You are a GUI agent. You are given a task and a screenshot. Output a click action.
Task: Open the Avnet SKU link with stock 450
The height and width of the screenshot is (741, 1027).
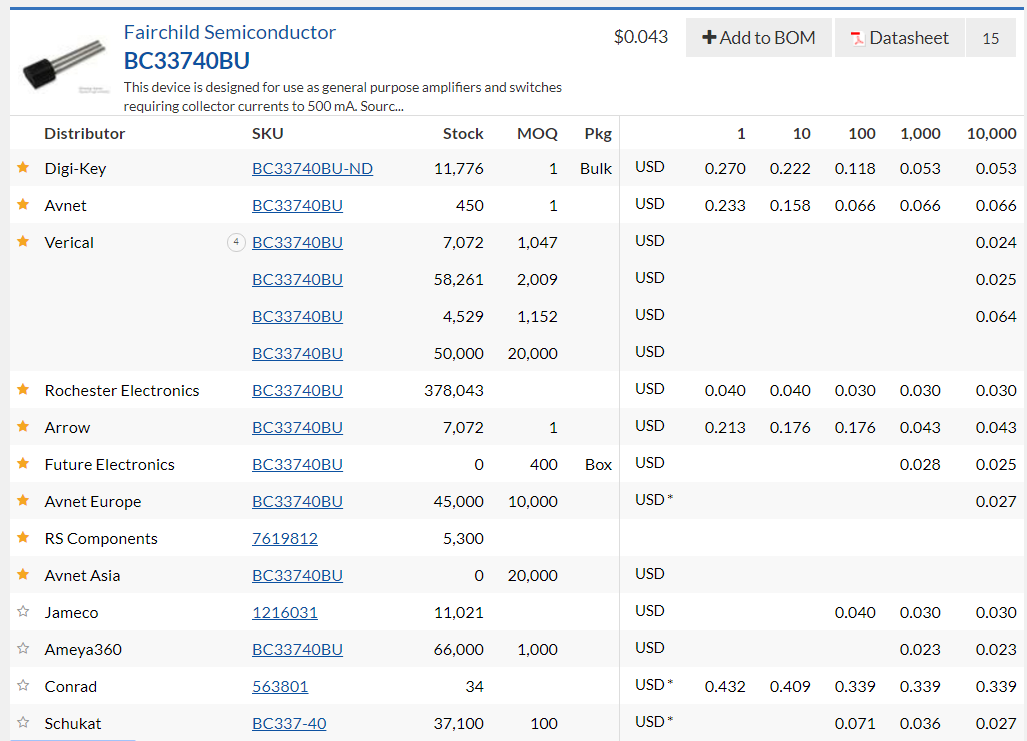(x=297, y=205)
